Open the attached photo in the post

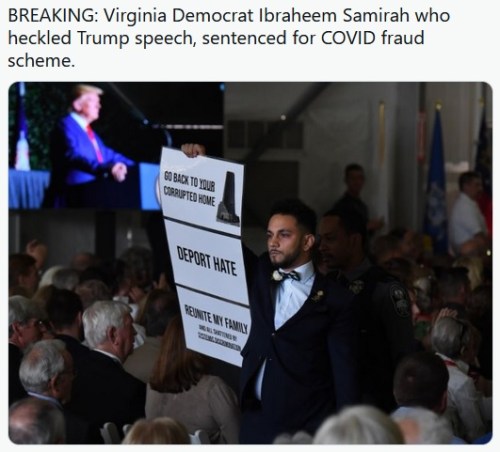250,263
